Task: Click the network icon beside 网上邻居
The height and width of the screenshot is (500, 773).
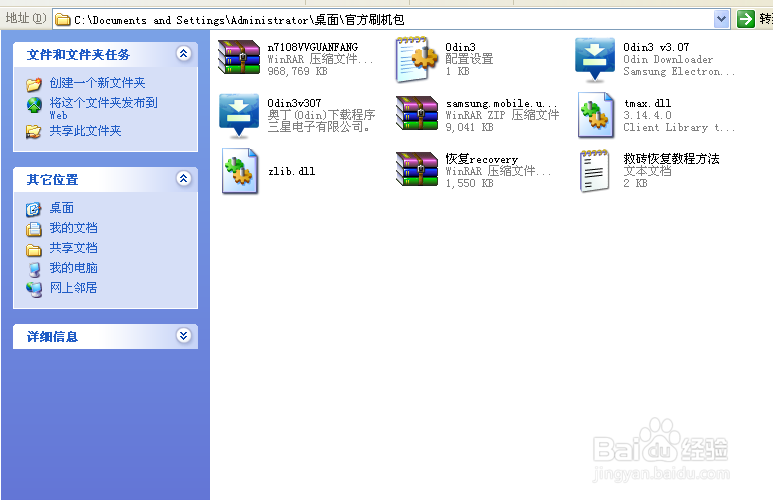Action: point(34,289)
